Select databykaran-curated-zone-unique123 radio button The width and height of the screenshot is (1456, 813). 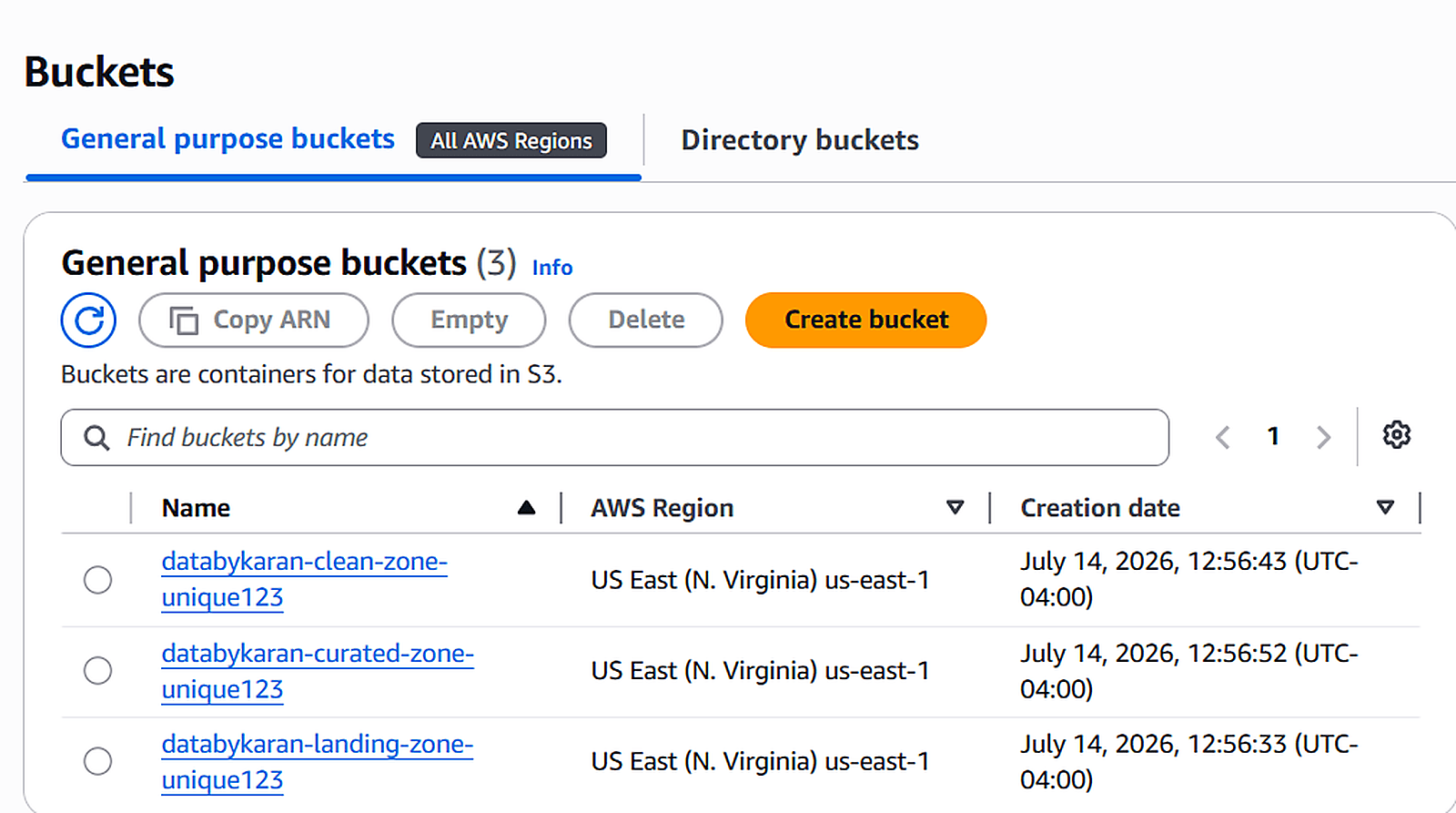(x=97, y=671)
